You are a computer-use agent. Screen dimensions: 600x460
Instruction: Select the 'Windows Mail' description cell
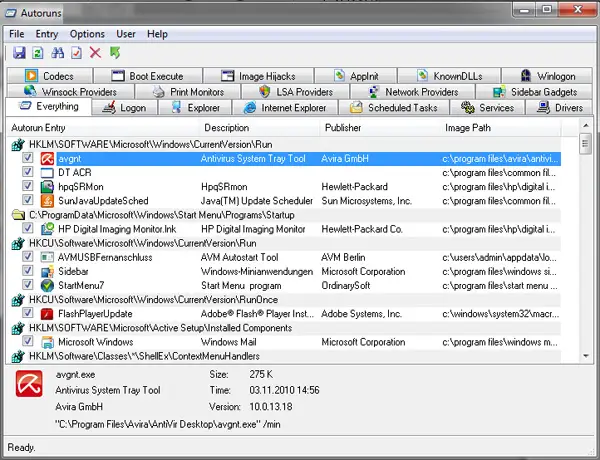click(228, 342)
